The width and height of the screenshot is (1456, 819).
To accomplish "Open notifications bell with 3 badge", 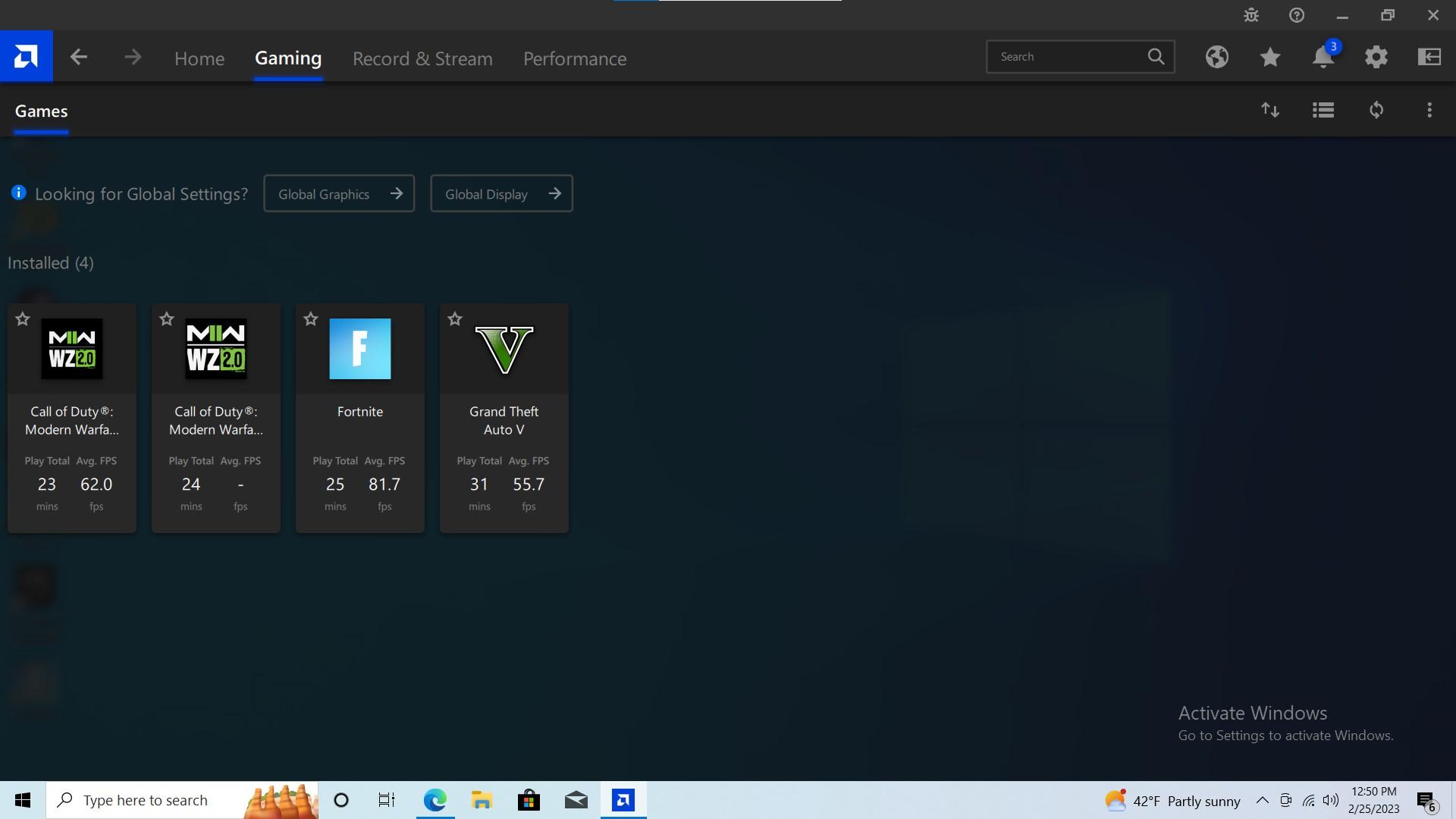I will (1323, 57).
